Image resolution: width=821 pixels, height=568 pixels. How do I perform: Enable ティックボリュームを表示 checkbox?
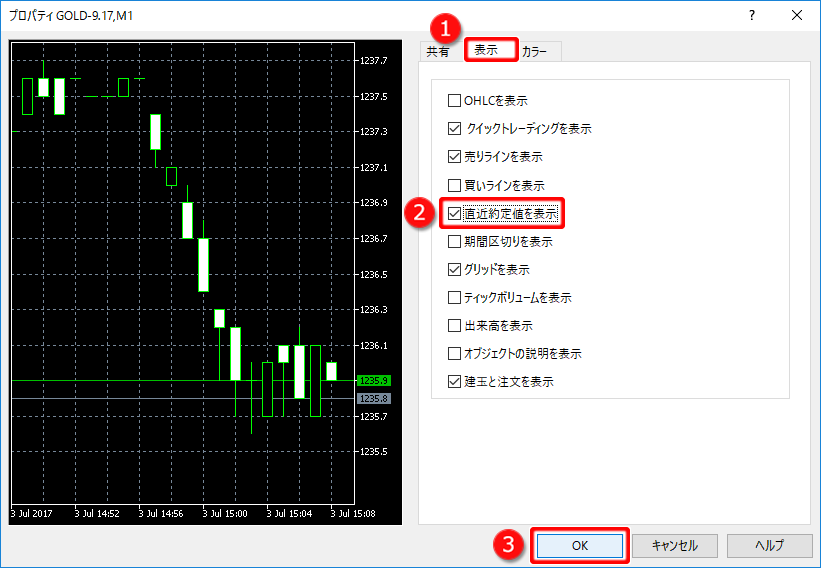pos(455,297)
